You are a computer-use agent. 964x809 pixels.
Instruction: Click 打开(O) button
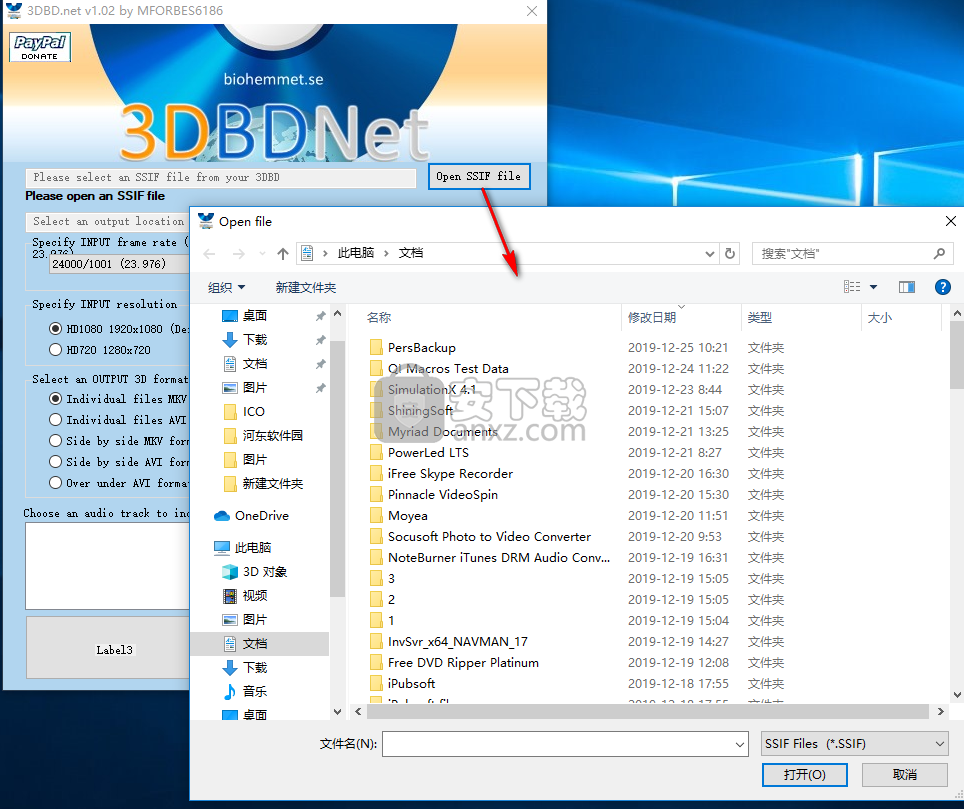(x=805, y=775)
